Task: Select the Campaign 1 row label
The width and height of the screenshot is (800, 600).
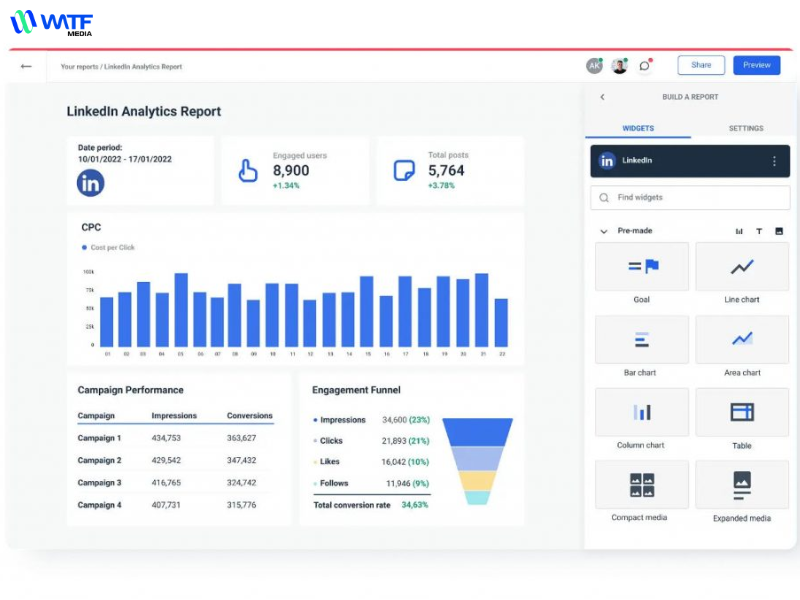Action: click(99, 438)
